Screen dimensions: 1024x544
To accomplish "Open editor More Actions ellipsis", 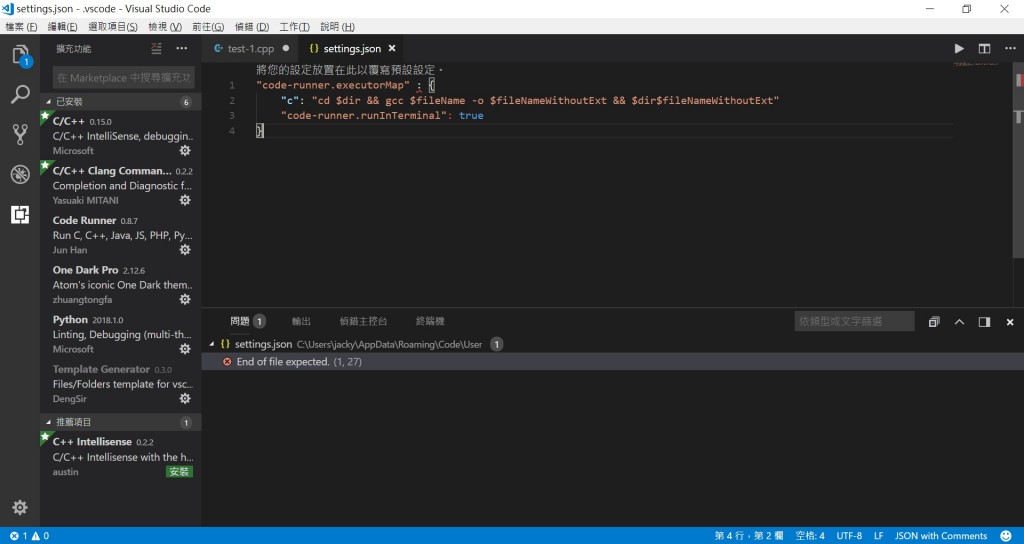I will pos(1010,48).
